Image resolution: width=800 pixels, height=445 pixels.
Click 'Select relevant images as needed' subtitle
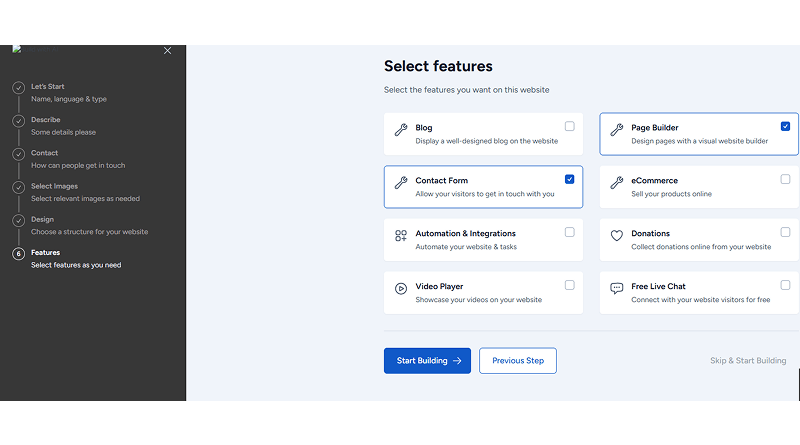[x=85, y=199]
